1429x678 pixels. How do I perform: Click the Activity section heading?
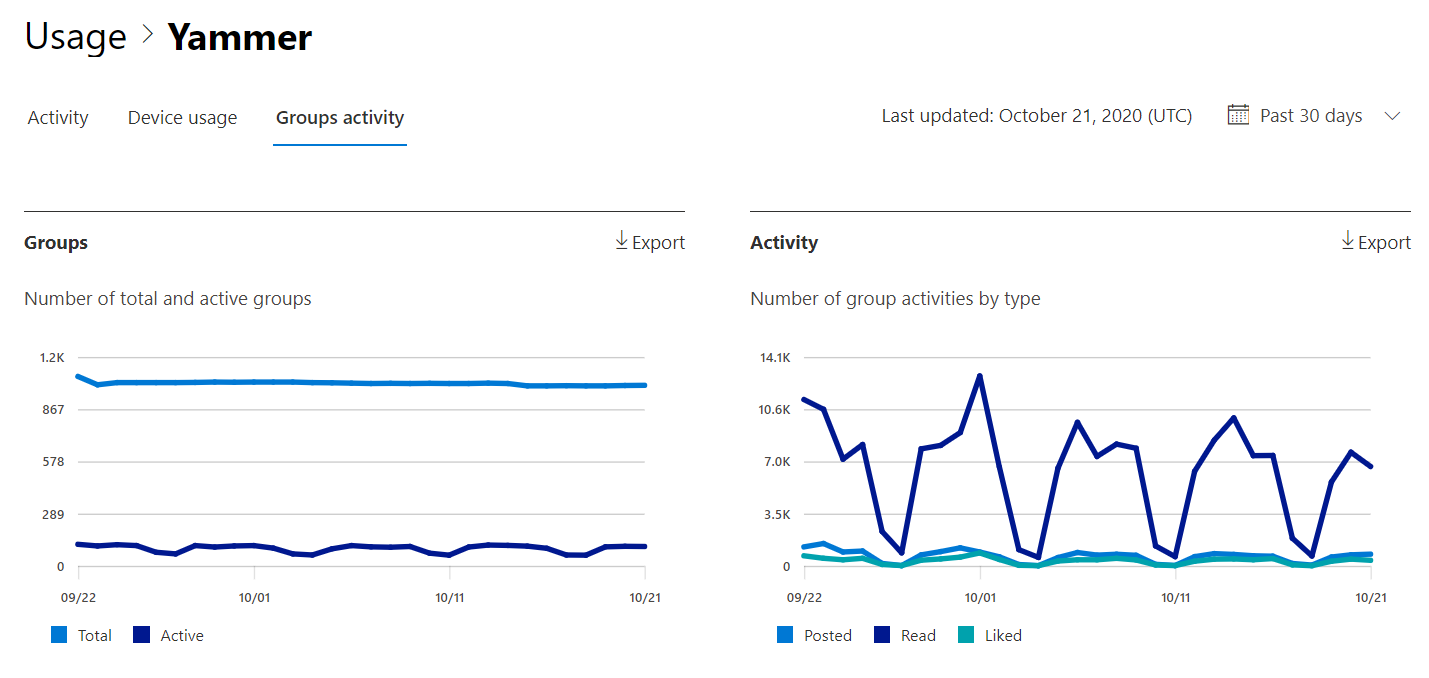coord(784,243)
